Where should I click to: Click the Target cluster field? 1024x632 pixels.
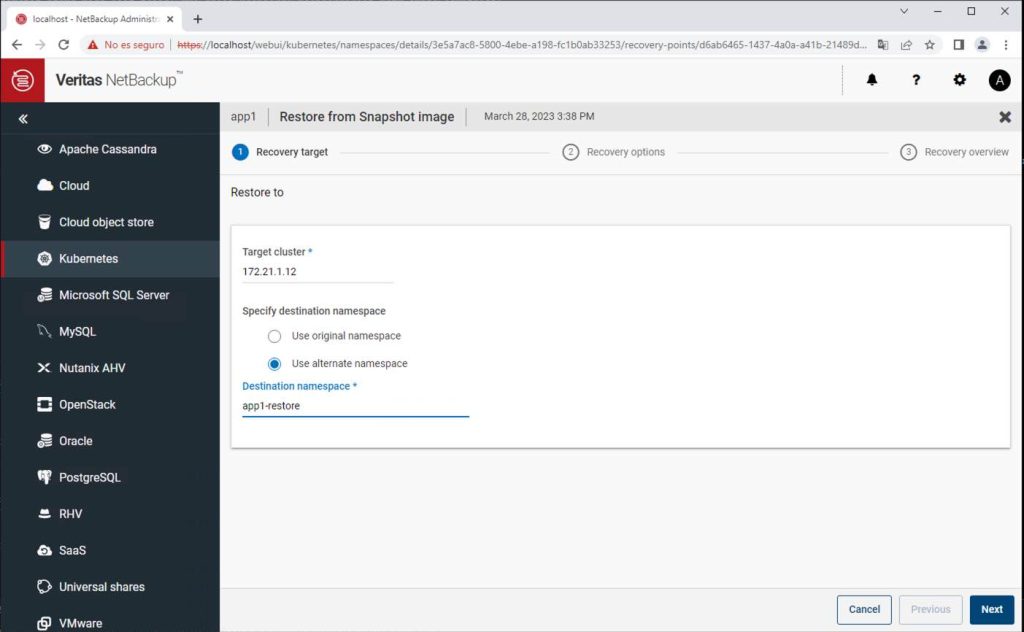[317, 272]
